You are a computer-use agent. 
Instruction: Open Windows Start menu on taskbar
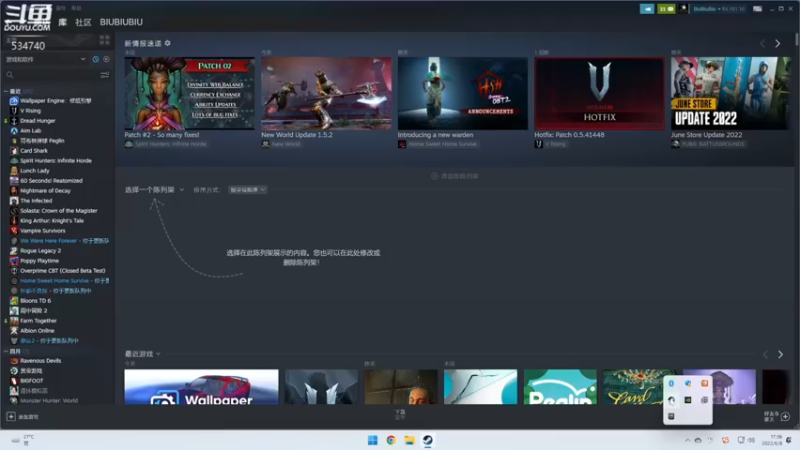click(372, 440)
